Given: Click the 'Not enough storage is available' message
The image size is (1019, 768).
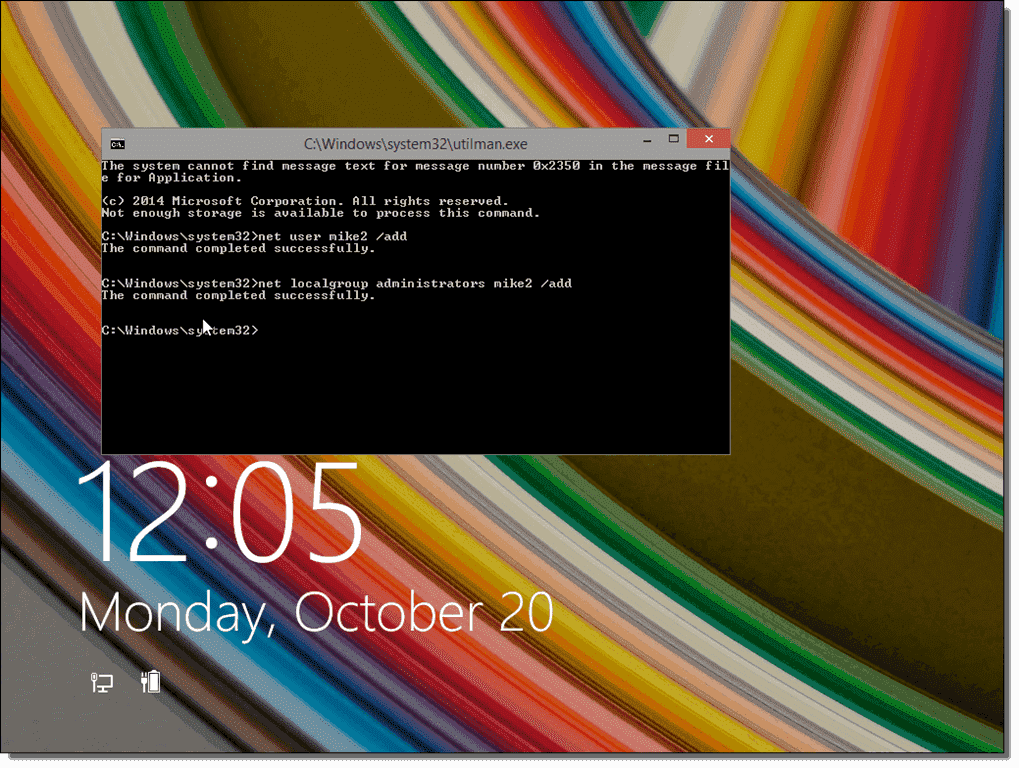Looking at the screenshot, I should tap(320, 213).
